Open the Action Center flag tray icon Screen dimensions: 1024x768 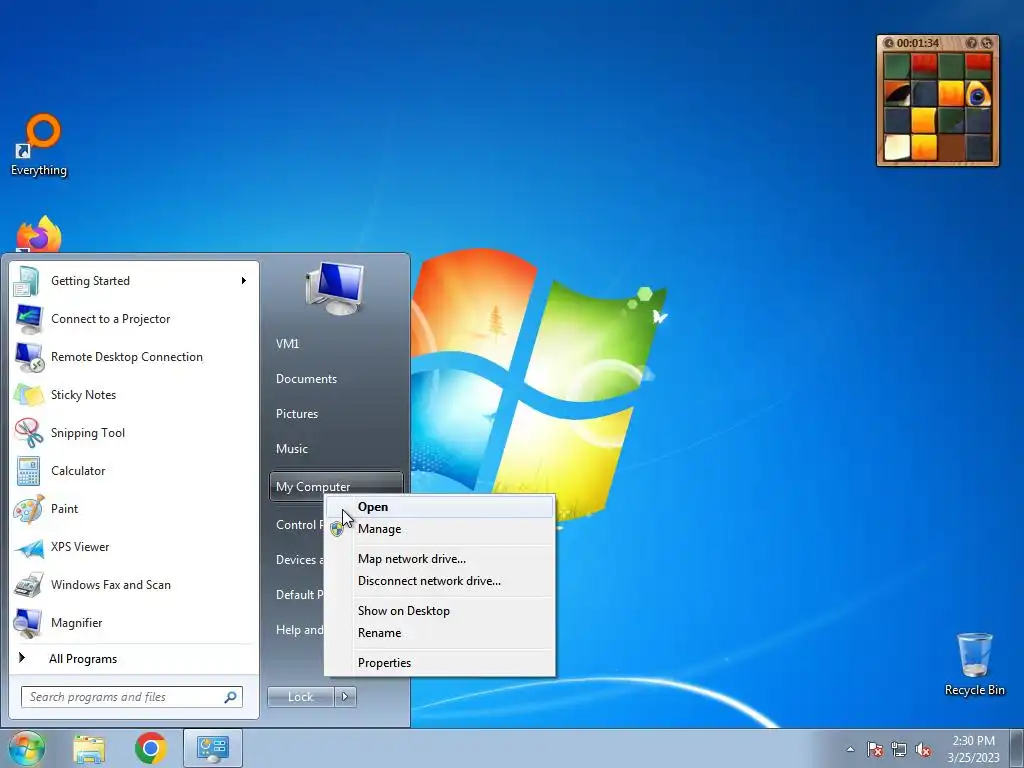click(x=875, y=749)
